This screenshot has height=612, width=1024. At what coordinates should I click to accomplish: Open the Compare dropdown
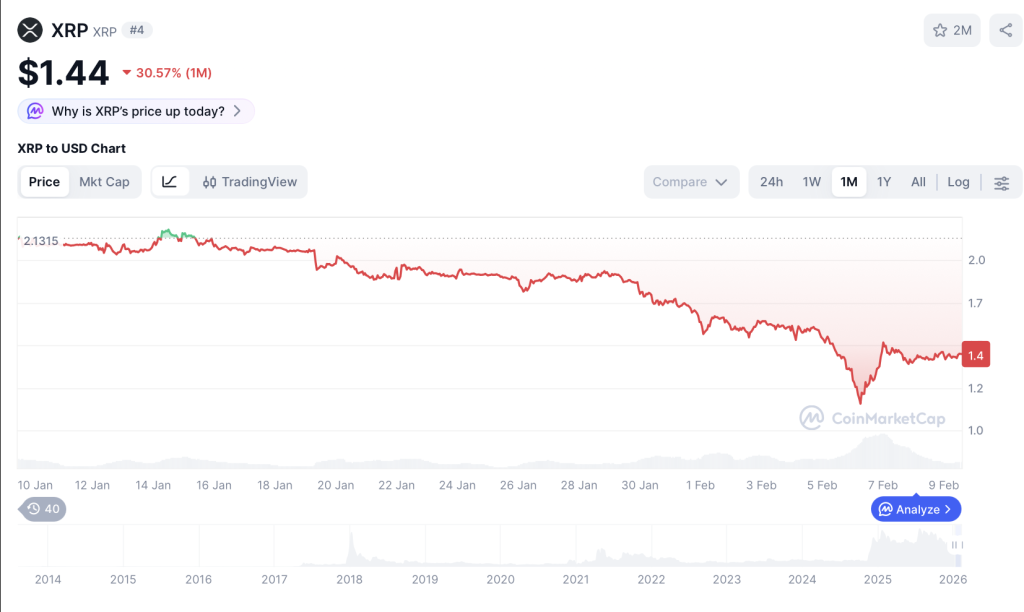[x=690, y=182]
